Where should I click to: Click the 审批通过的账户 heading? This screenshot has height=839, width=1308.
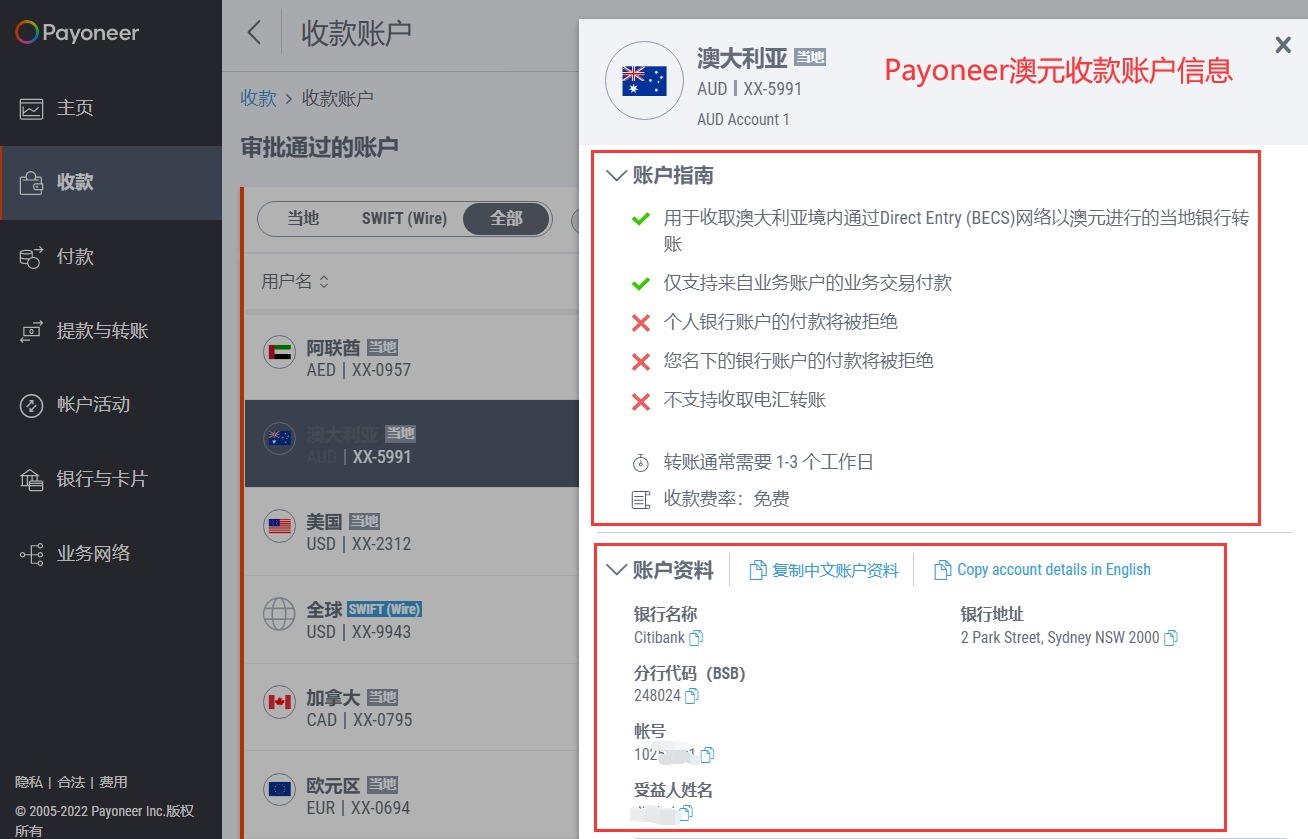(x=319, y=148)
